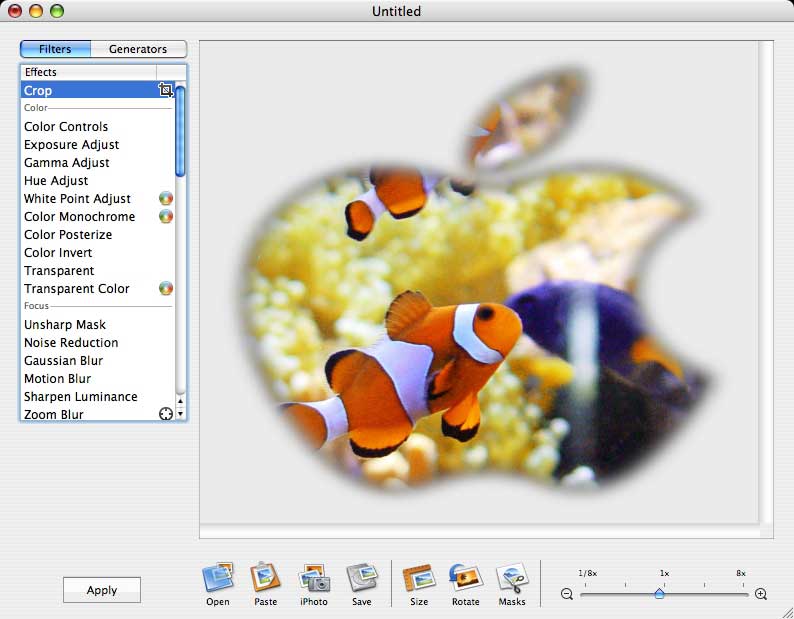Click the Effects column header
Viewport: 794px width, 619px height.
coord(88,72)
